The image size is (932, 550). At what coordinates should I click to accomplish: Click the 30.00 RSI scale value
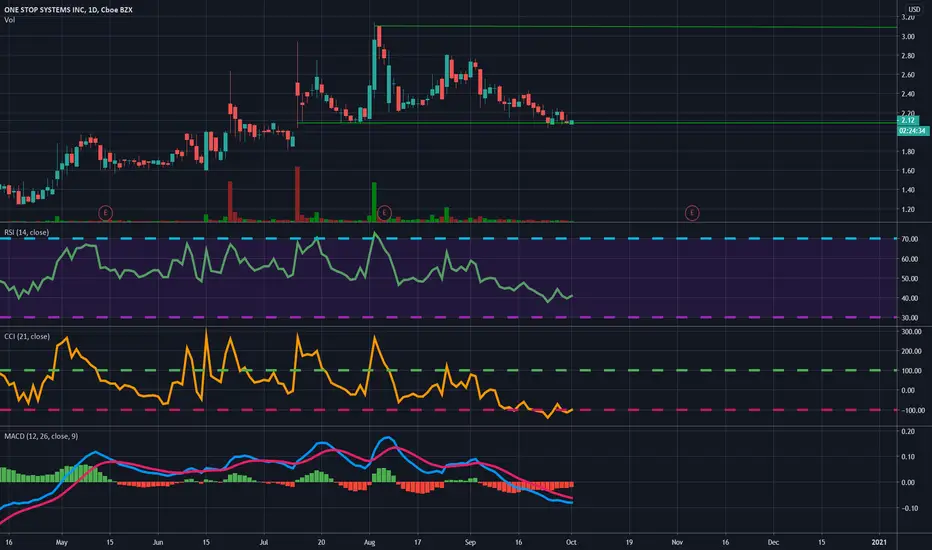point(909,318)
